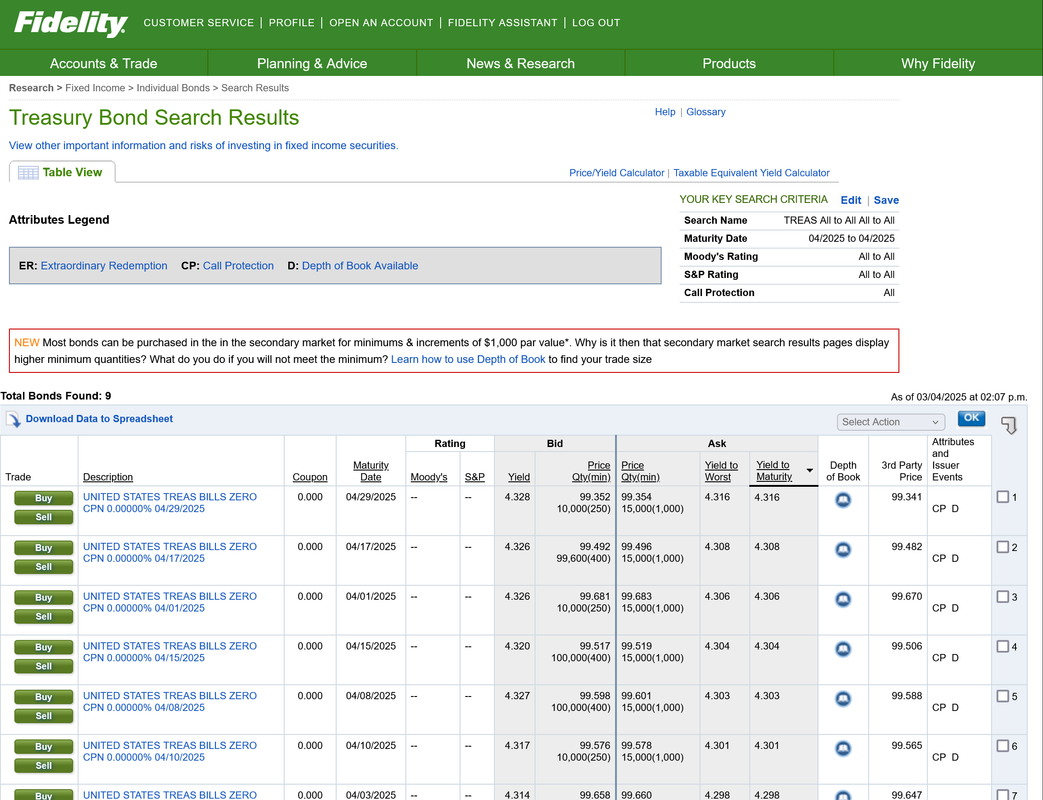This screenshot has width=1043, height=800.
Task: Check the checkbox for row 4
Action: click(1002, 646)
